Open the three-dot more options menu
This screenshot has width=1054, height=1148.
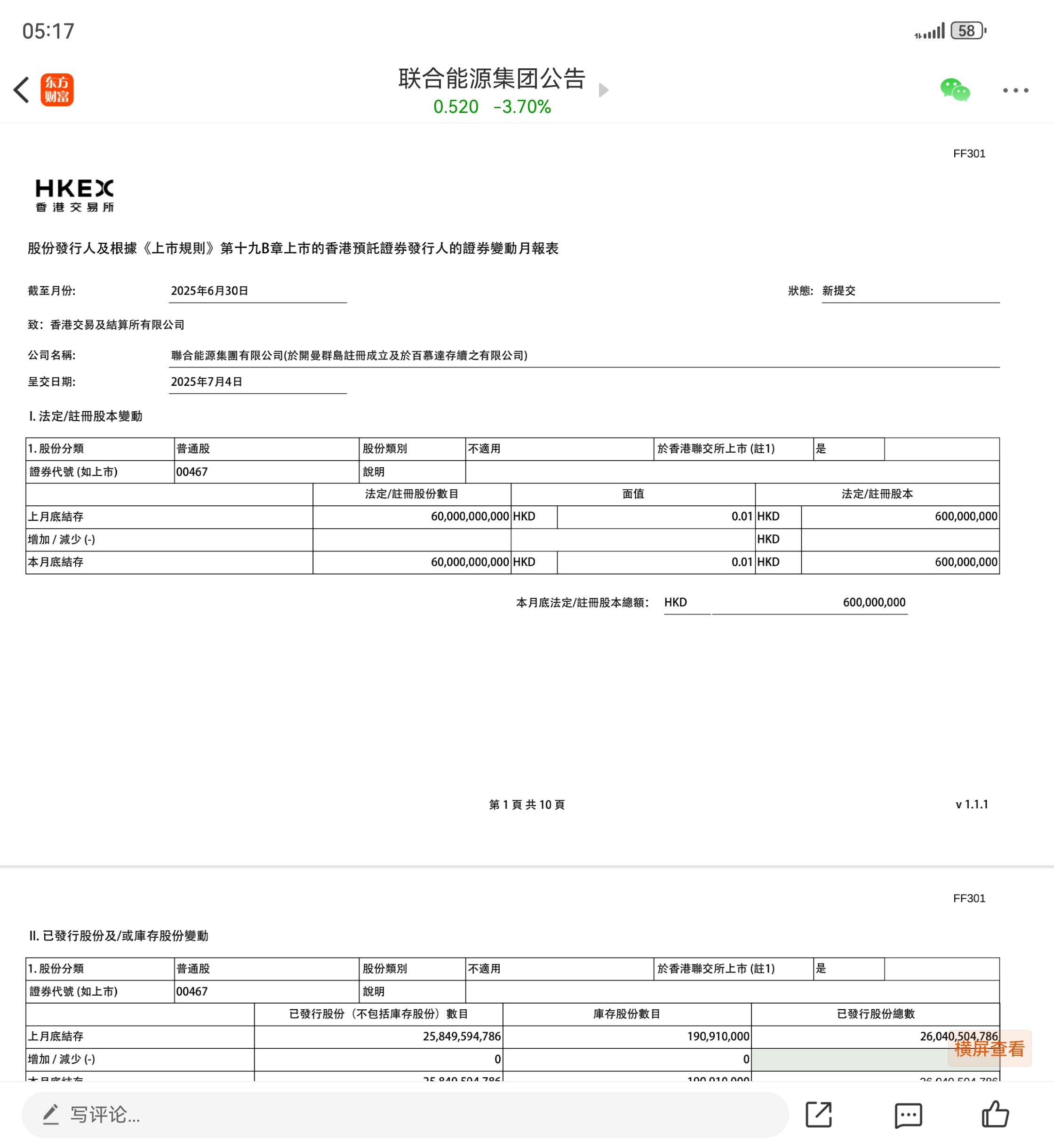pyautogui.click(x=1016, y=90)
